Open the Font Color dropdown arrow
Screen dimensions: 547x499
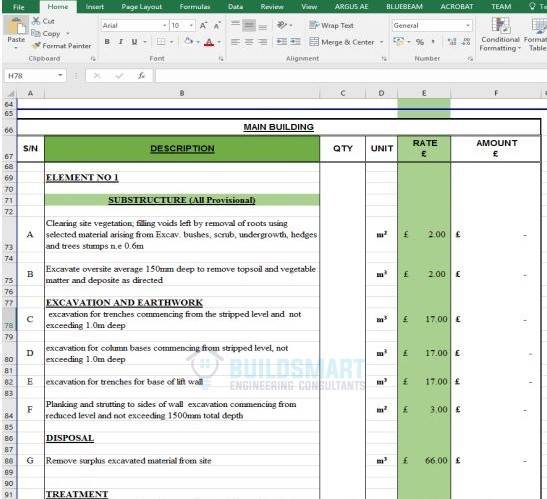point(219,42)
